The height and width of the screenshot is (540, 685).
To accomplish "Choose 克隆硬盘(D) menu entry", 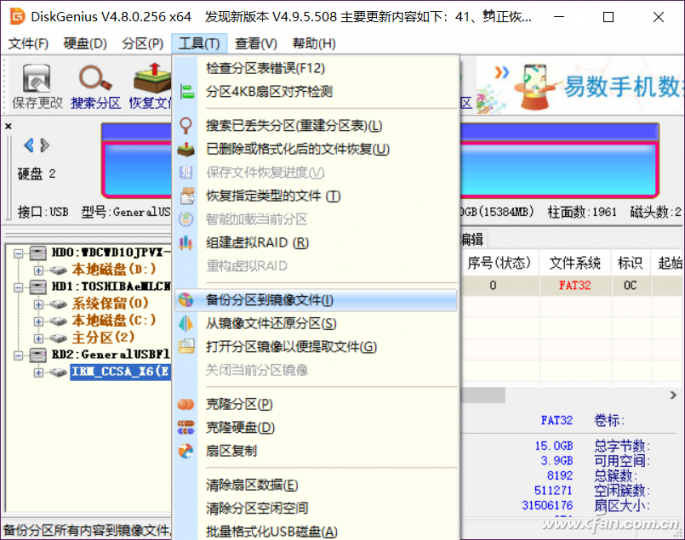I will click(315, 428).
